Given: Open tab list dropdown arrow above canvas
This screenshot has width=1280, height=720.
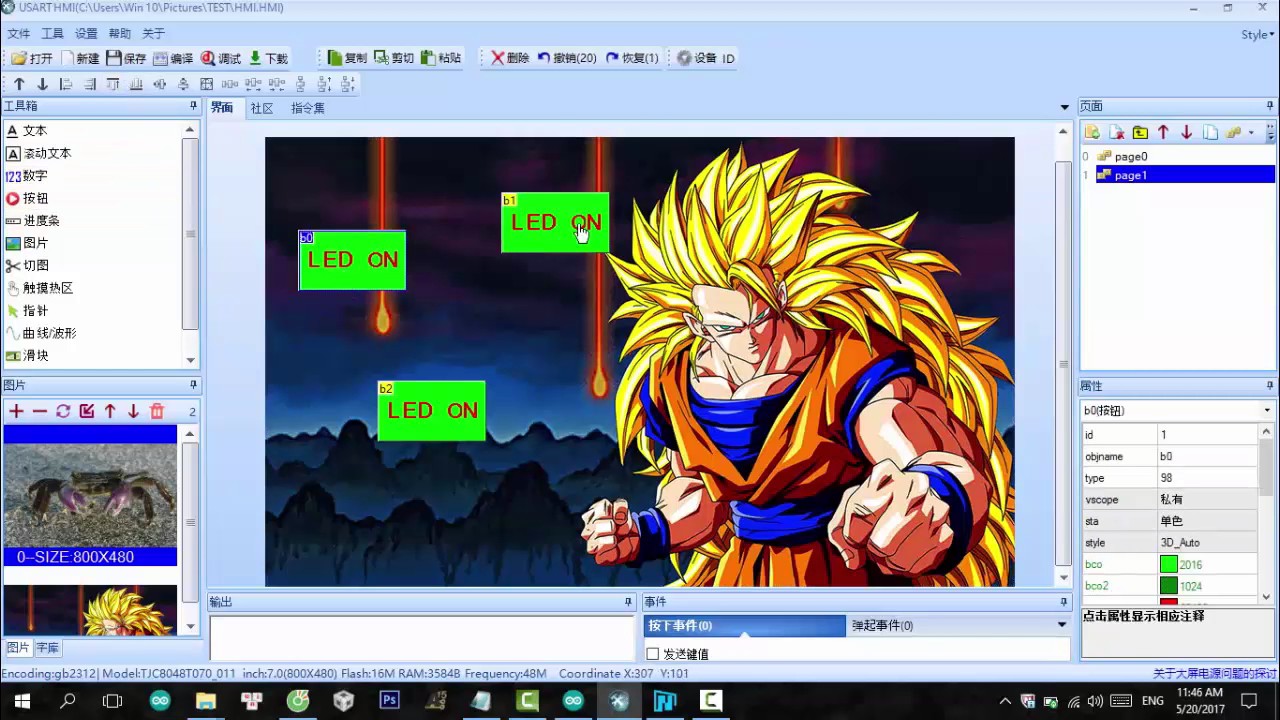Looking at the screenshot, I should 1064,107.
